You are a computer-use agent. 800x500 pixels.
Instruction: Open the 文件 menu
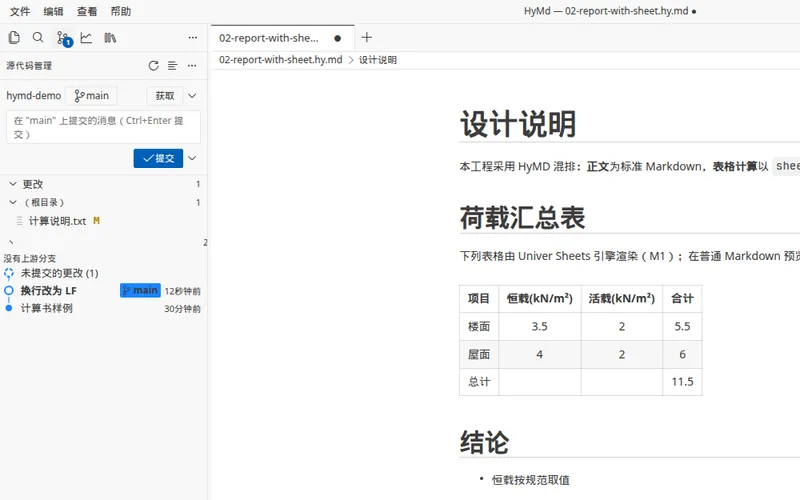click(x=20, y=11)
